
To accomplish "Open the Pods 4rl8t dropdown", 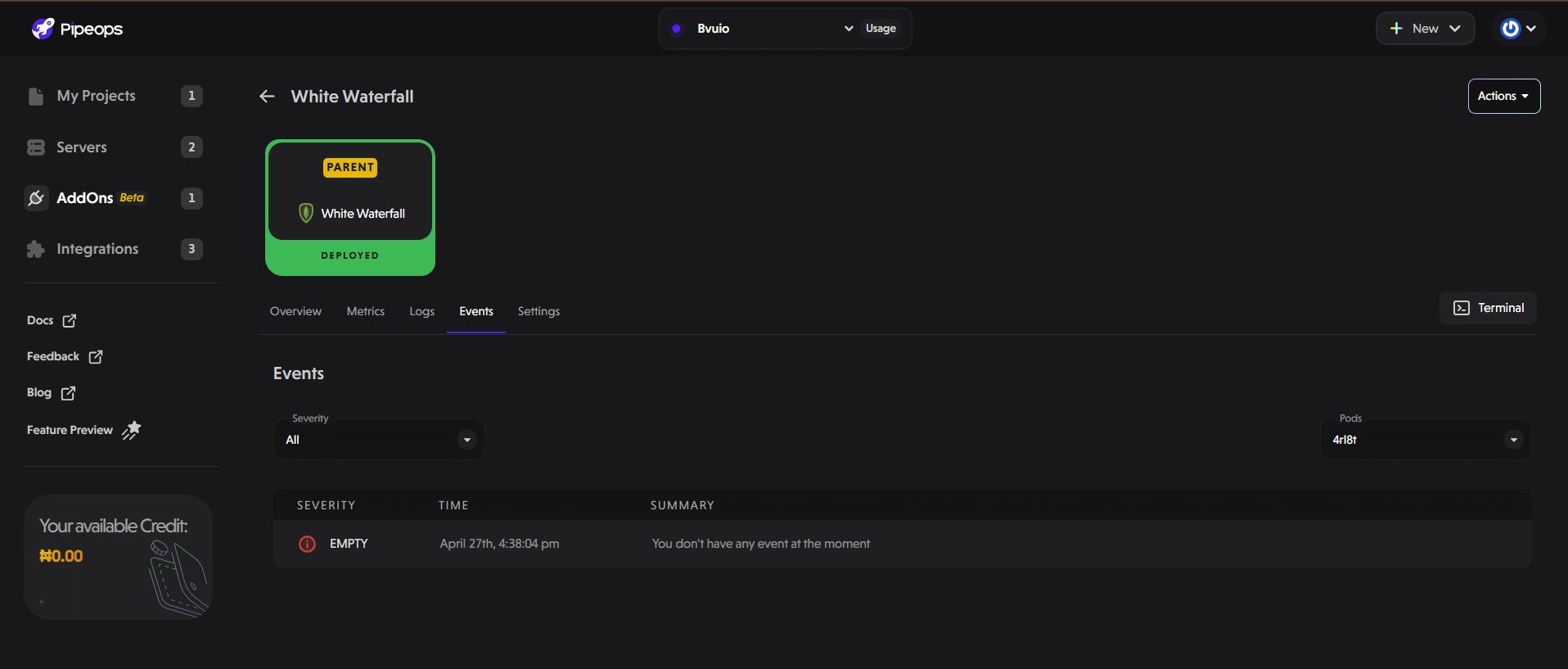I will 1426,440.
